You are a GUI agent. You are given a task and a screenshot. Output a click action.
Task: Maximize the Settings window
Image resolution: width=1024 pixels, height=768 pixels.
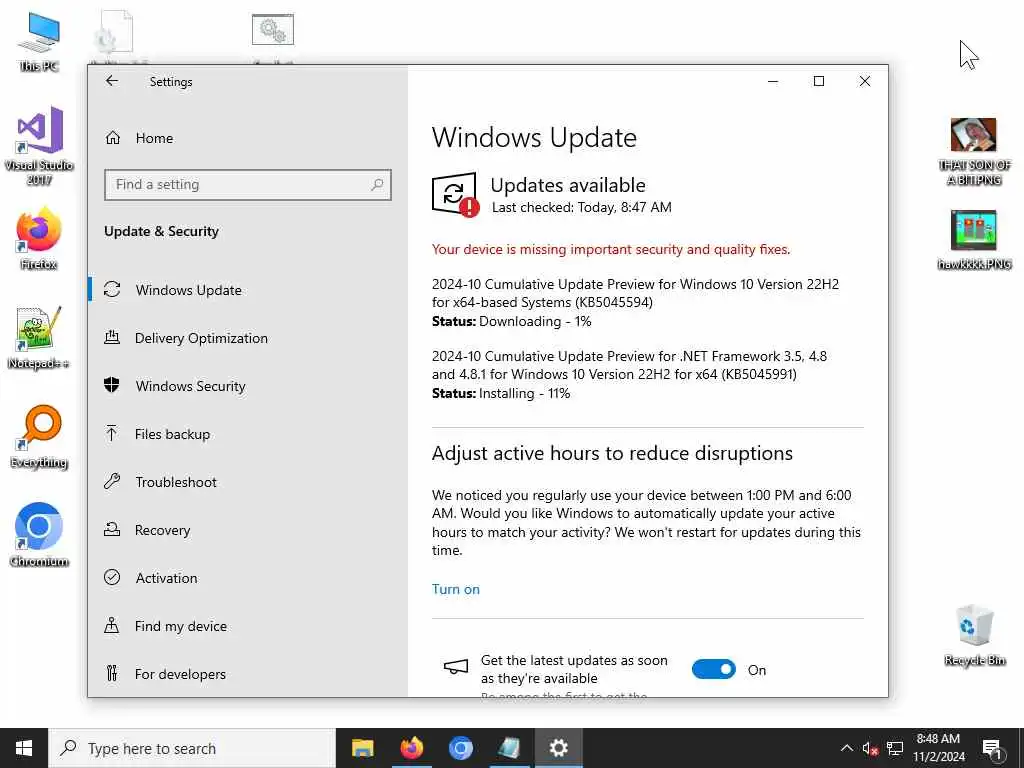[x=819, y=81]
